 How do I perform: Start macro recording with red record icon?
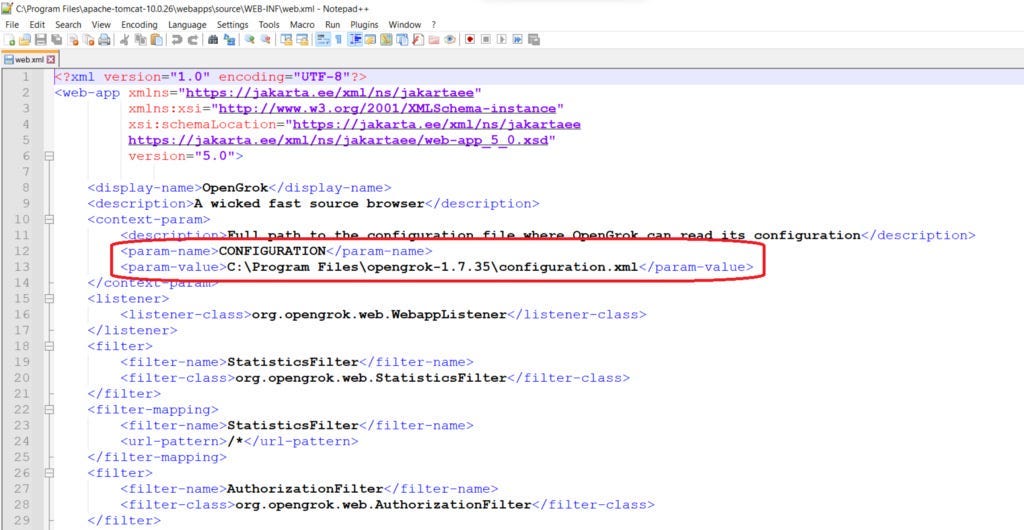470,40
